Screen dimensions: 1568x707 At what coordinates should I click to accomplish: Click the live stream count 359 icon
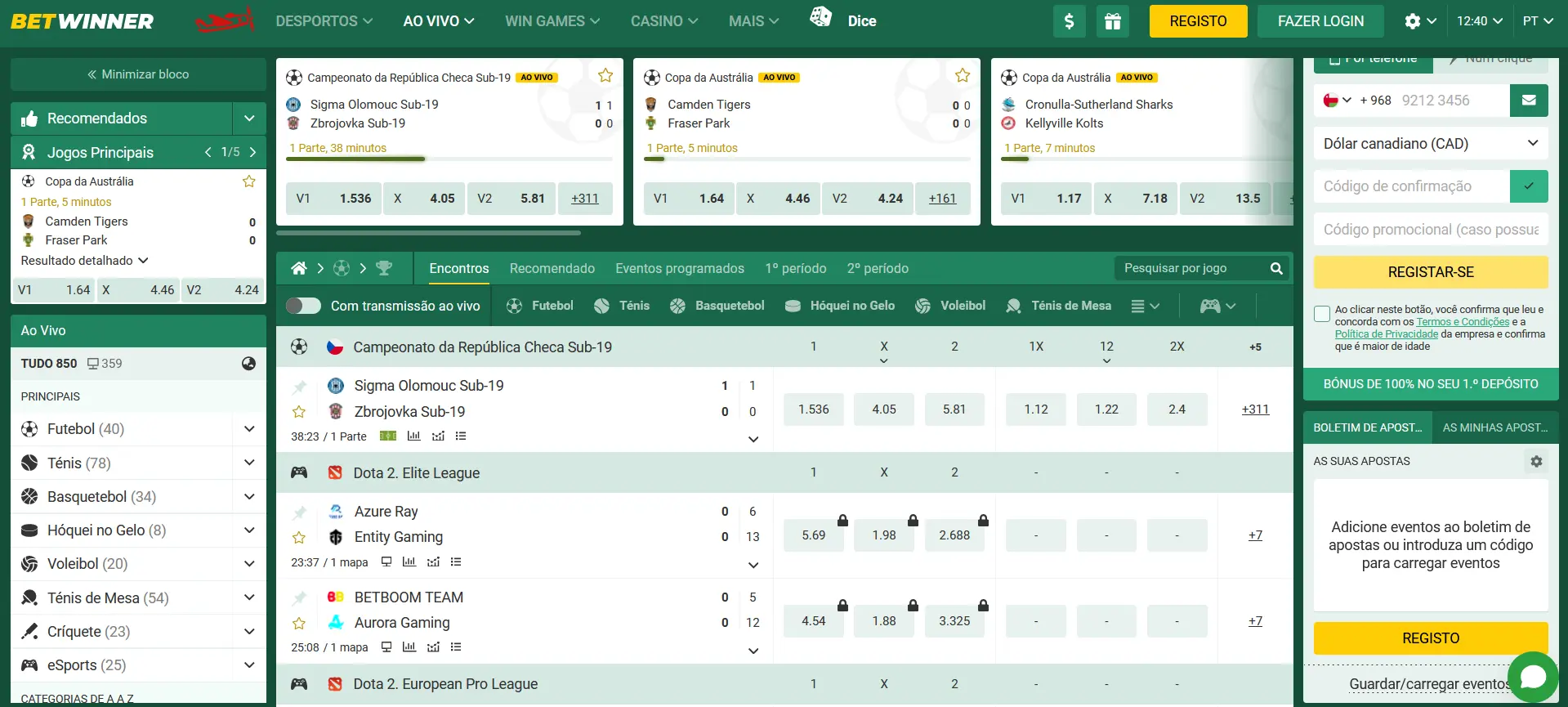coord(93,364)
